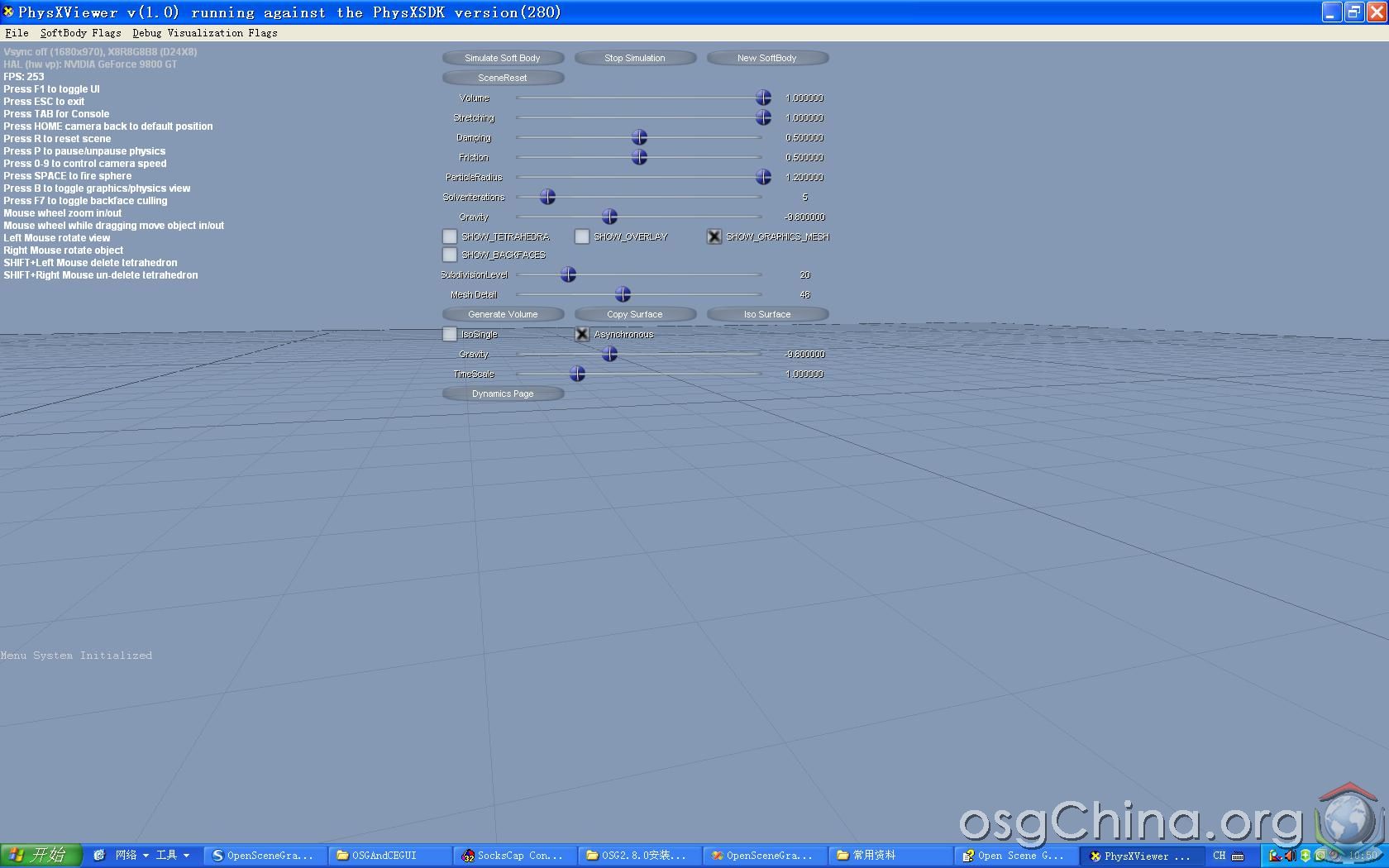Click the 'Press TAB for Console' hint
Image resolution: width=1389 pixels, height=868 pixels.
[56, 113]
